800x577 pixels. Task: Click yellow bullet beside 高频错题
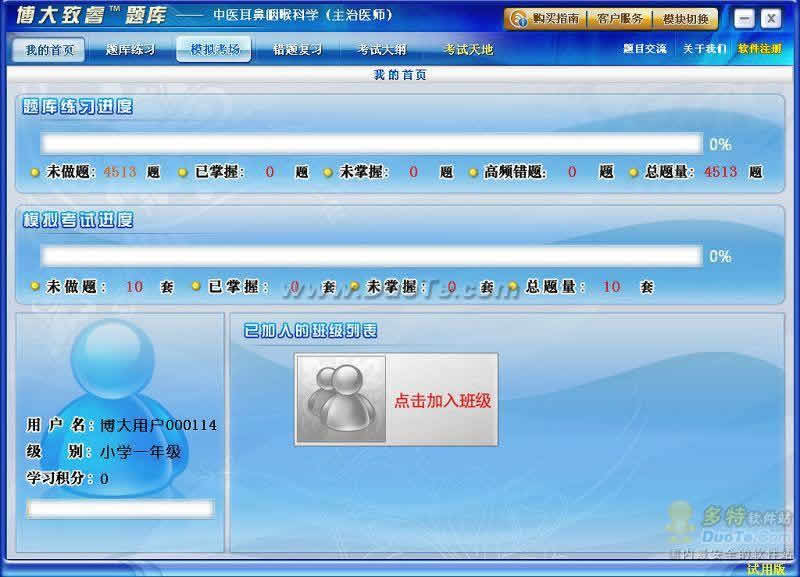473,172
